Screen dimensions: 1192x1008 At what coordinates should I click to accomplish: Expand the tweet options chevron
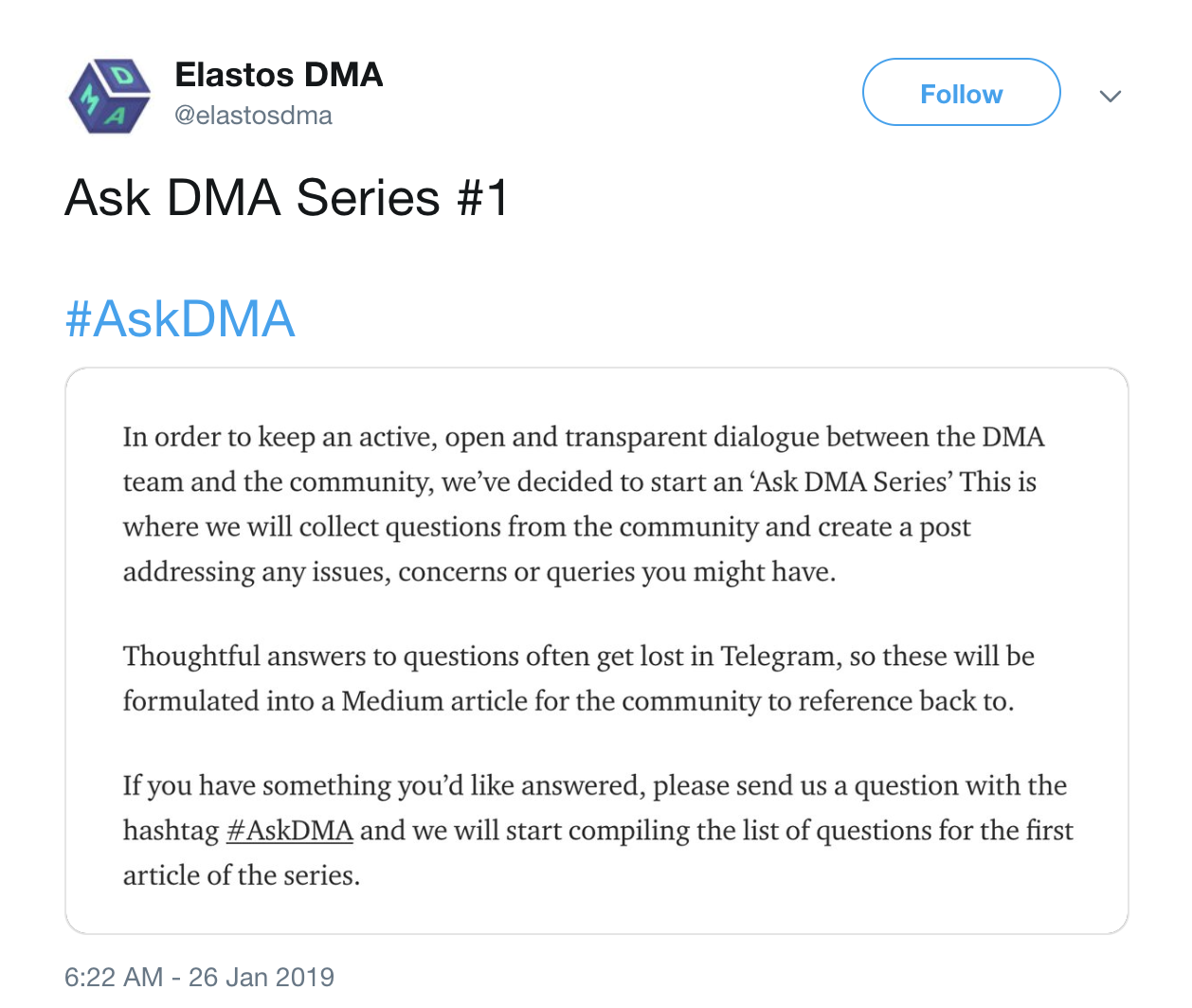tap(1110, 96)
